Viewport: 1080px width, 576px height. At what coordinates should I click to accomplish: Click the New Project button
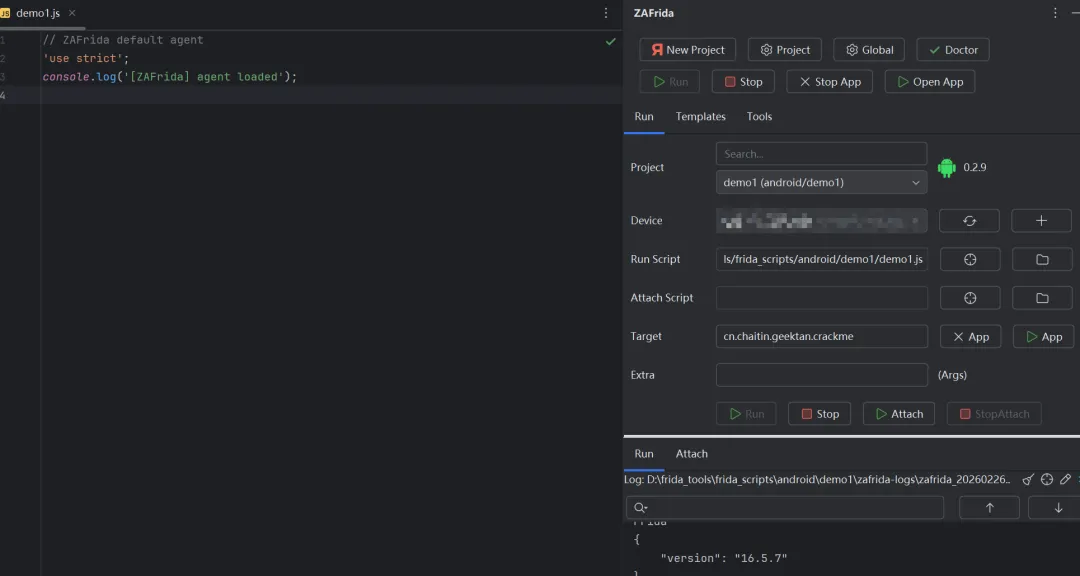click(x=688, y=50)
